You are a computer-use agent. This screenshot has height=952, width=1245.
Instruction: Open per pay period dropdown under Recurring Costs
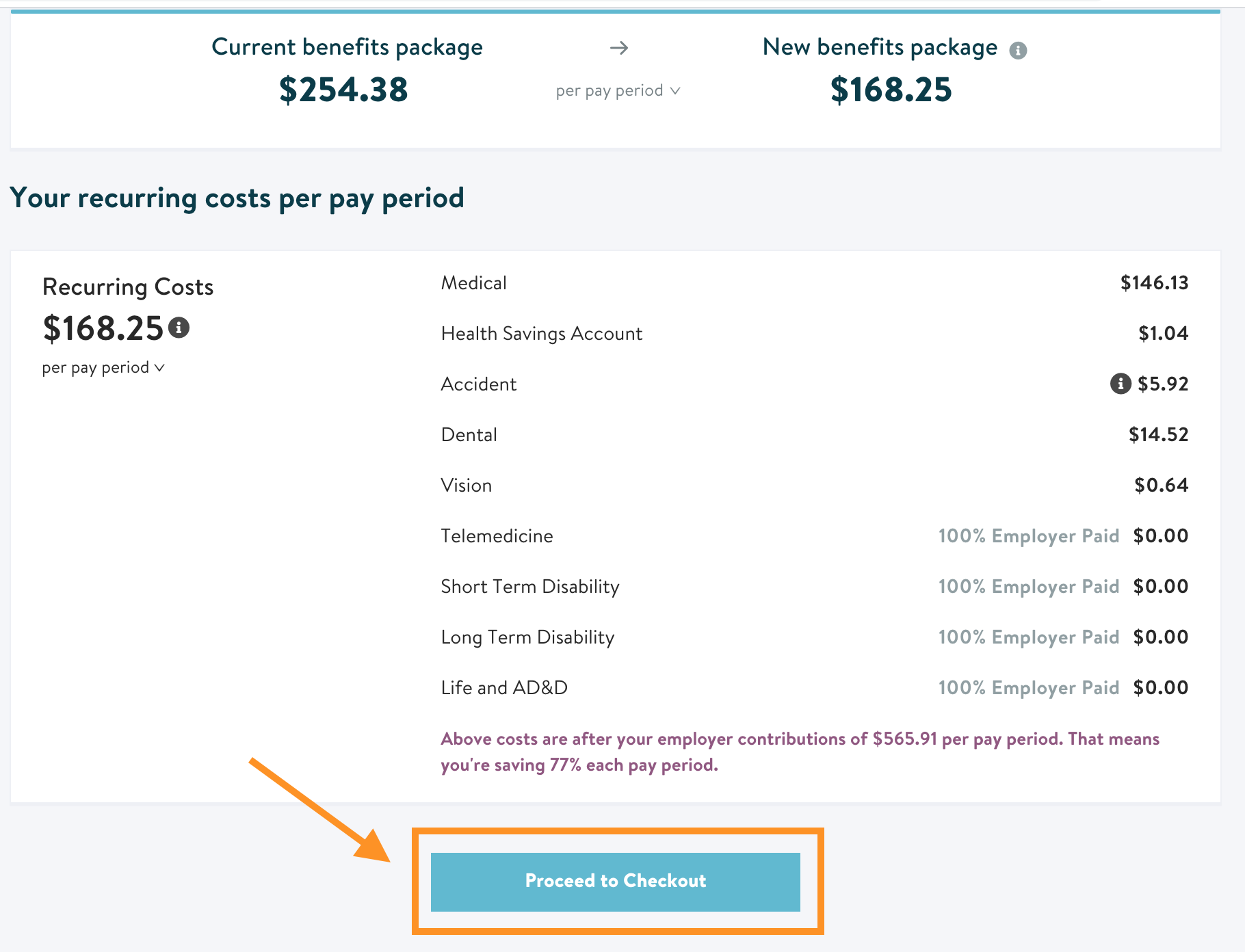pos(103,368)
